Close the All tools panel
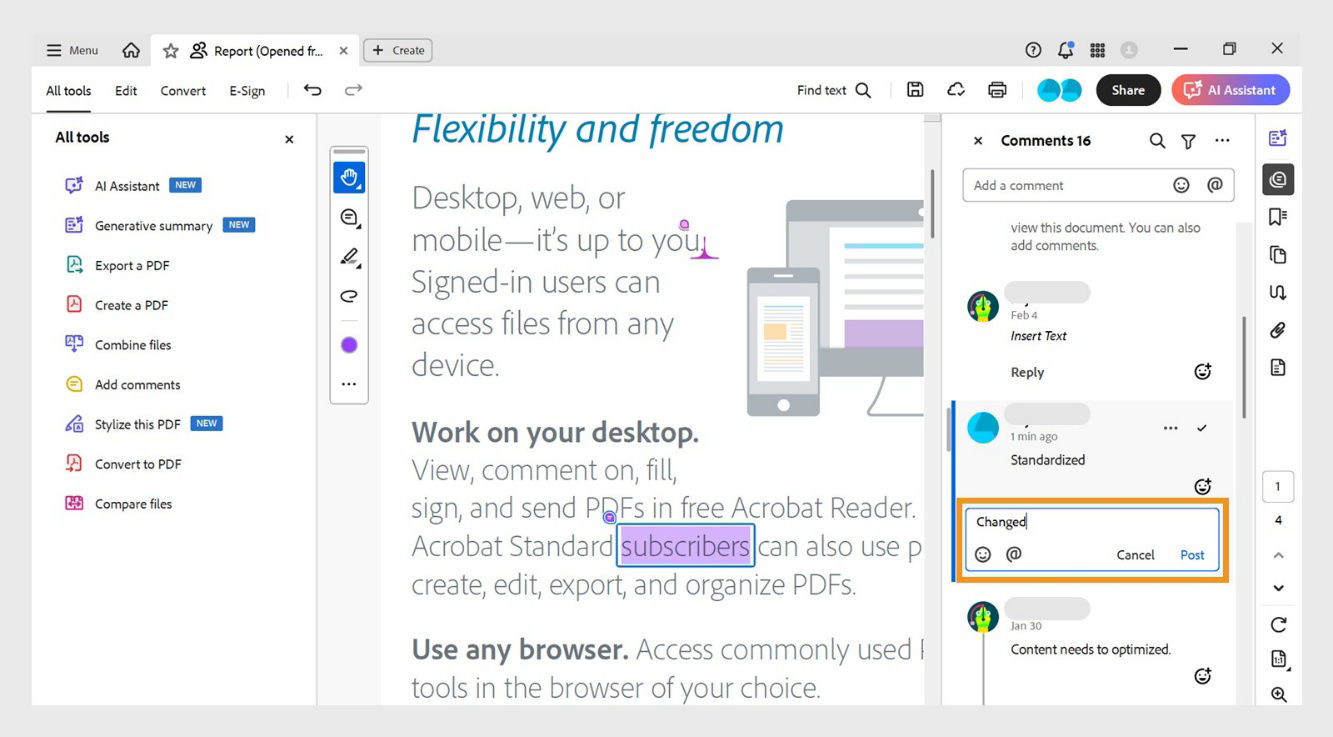This screenshot has height=737, width=1333. coord(289,140)
